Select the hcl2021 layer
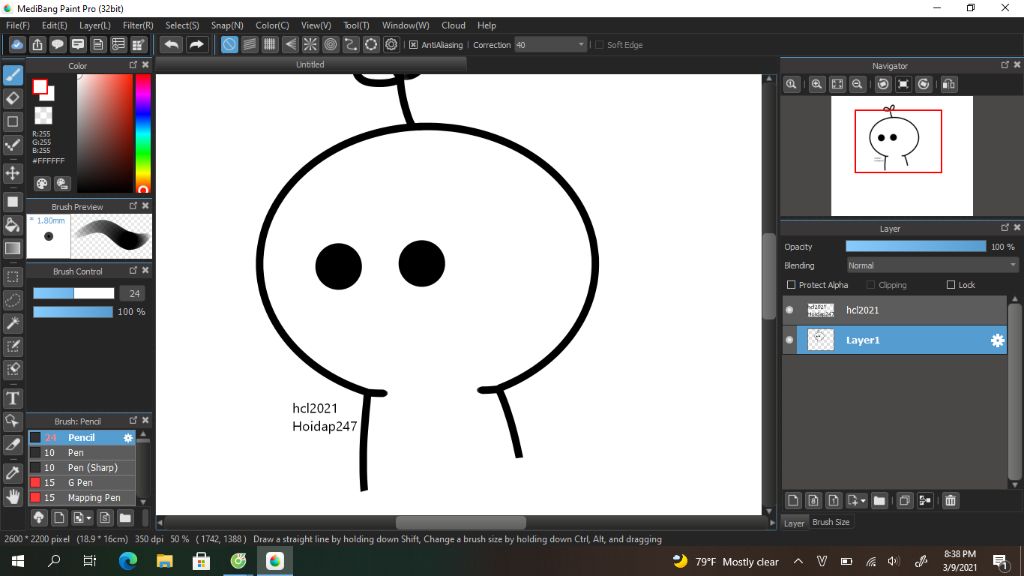Viewport: 1024px width, 576px height. 895,310
